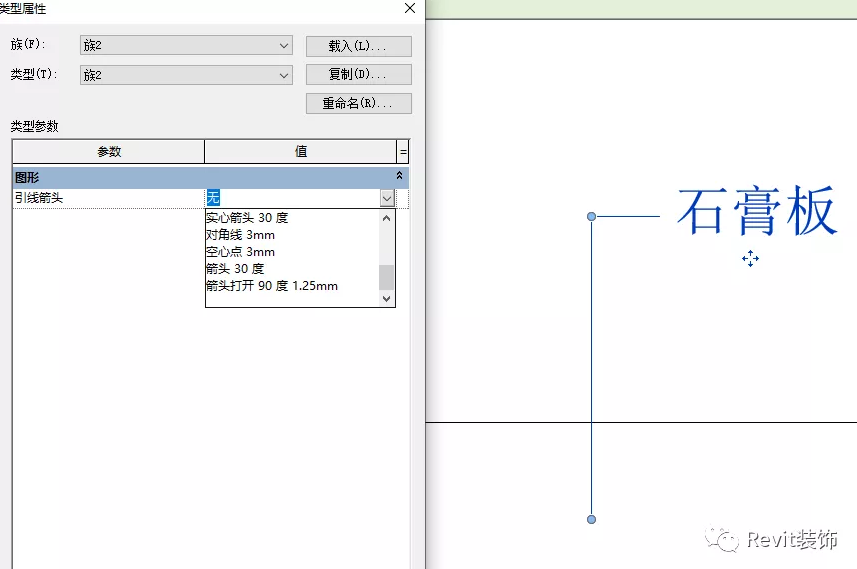Toggle the 引线箭头 value dropdown arrow
The image size is (857, 569).
pyautogui.click(x=387, y=198)
